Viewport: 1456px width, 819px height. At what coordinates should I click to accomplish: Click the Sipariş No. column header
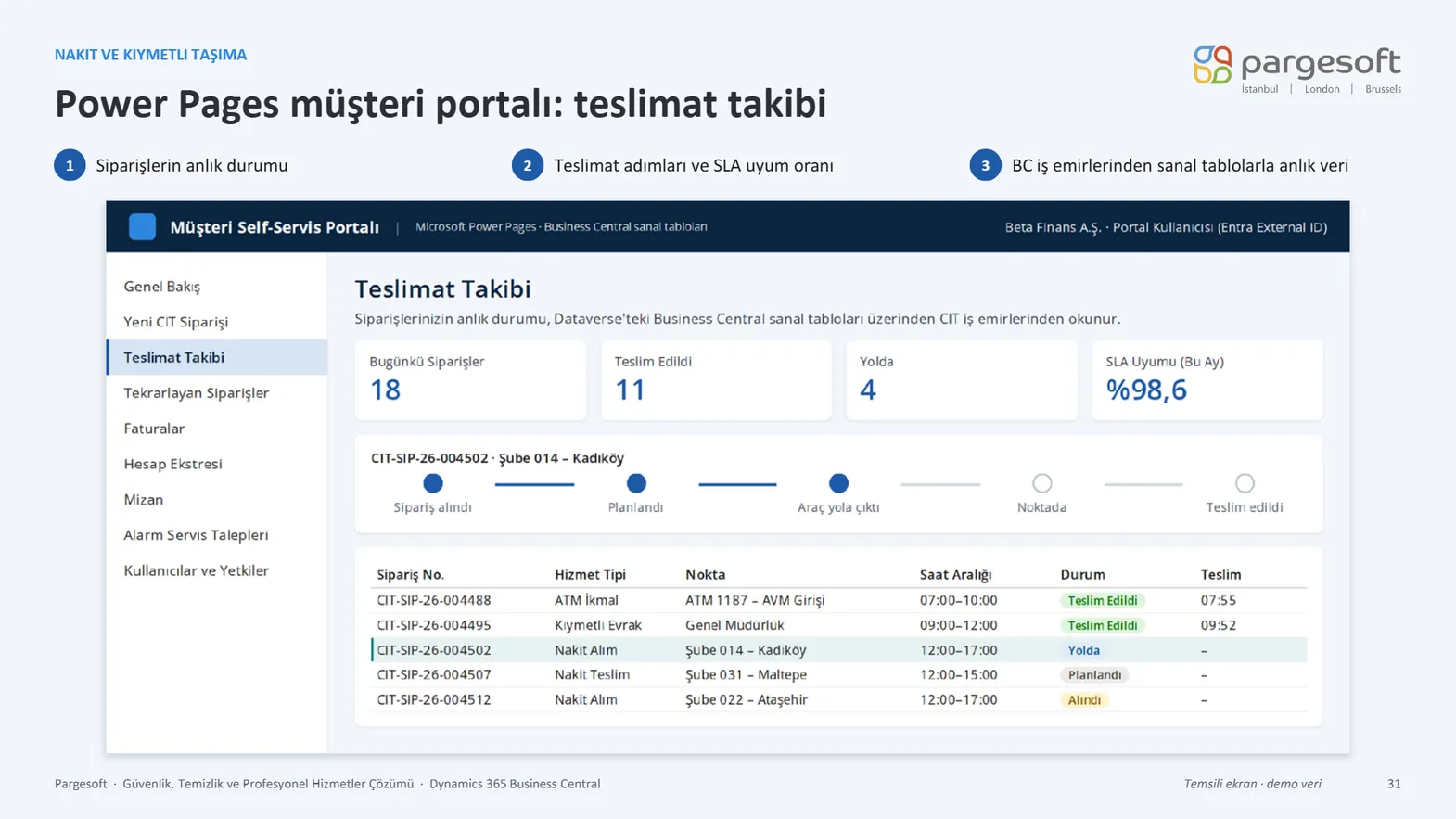[x=410, y=575]
